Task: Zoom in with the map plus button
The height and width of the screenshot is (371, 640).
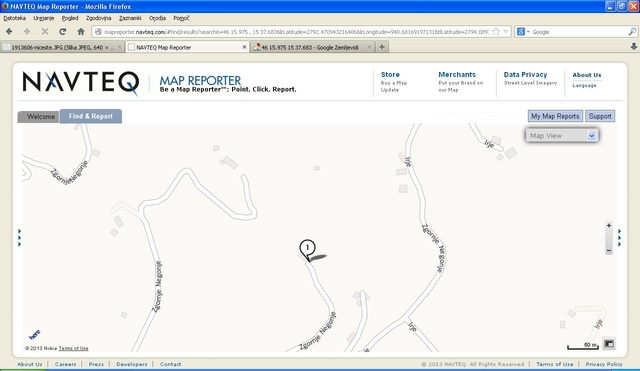Action: (609, 225)
